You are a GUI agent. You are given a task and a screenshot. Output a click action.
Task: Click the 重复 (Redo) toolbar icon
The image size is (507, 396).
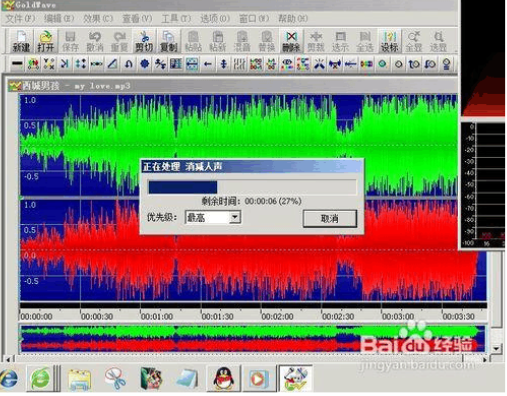click(119, 41)
